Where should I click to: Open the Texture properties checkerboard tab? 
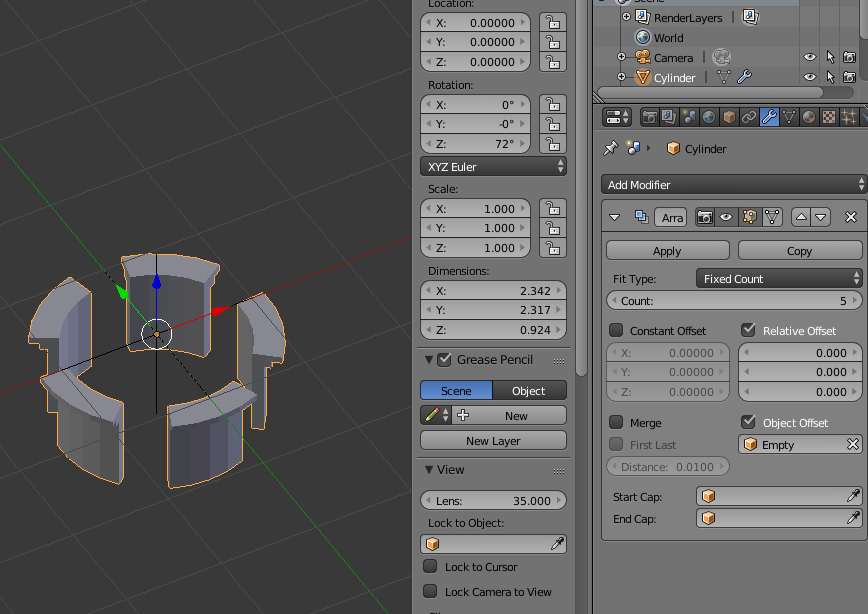click(x=828, y=117)
